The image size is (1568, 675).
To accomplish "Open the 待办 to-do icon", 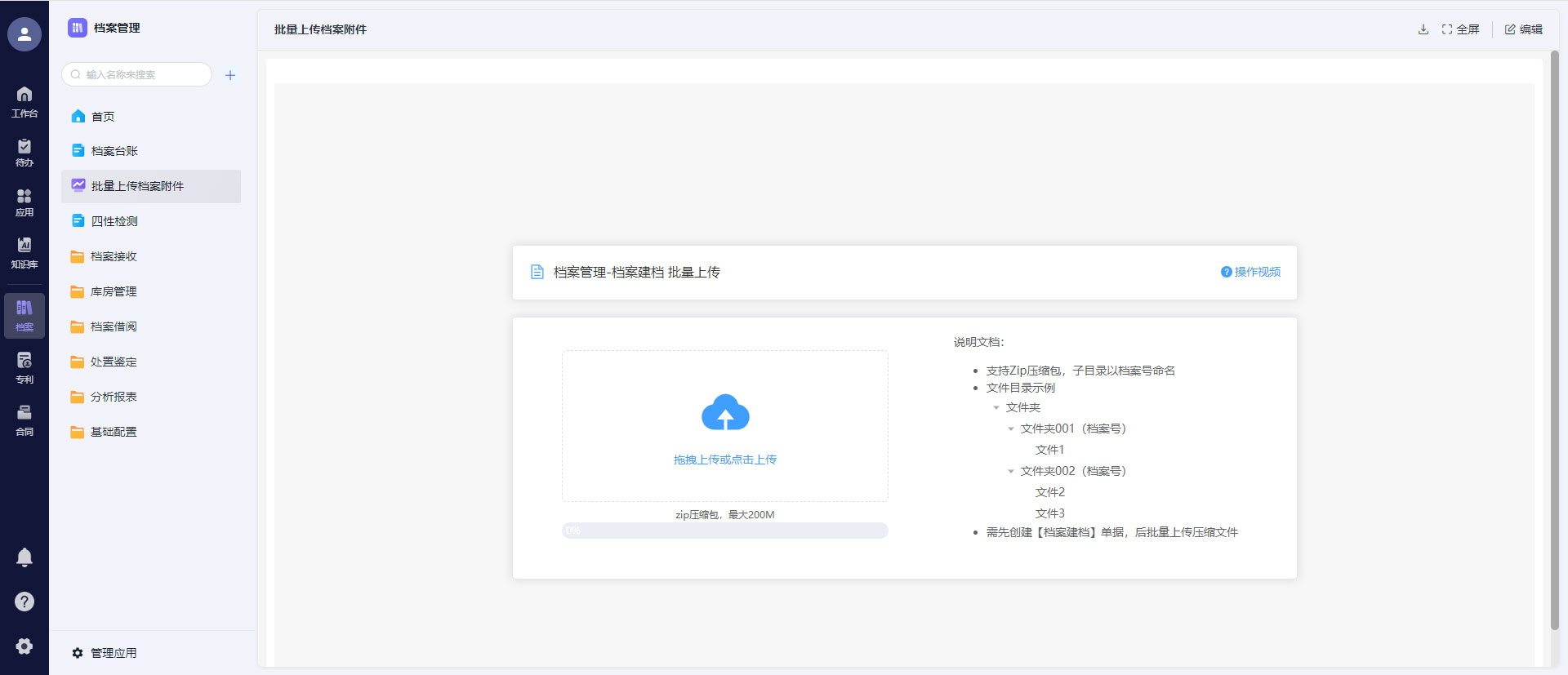I will click(x=24, y=152).
